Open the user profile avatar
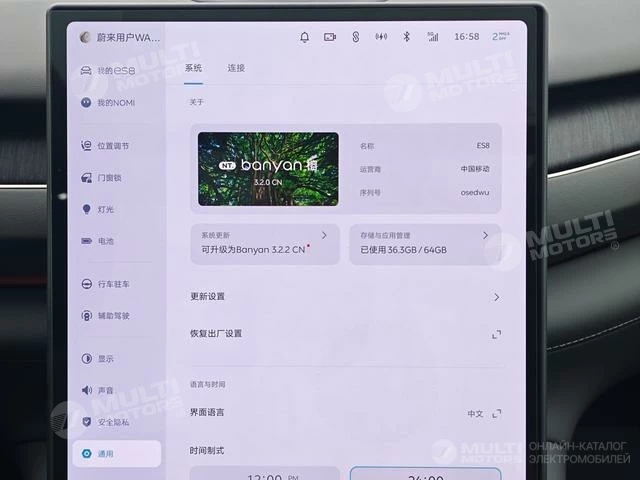 85,38
